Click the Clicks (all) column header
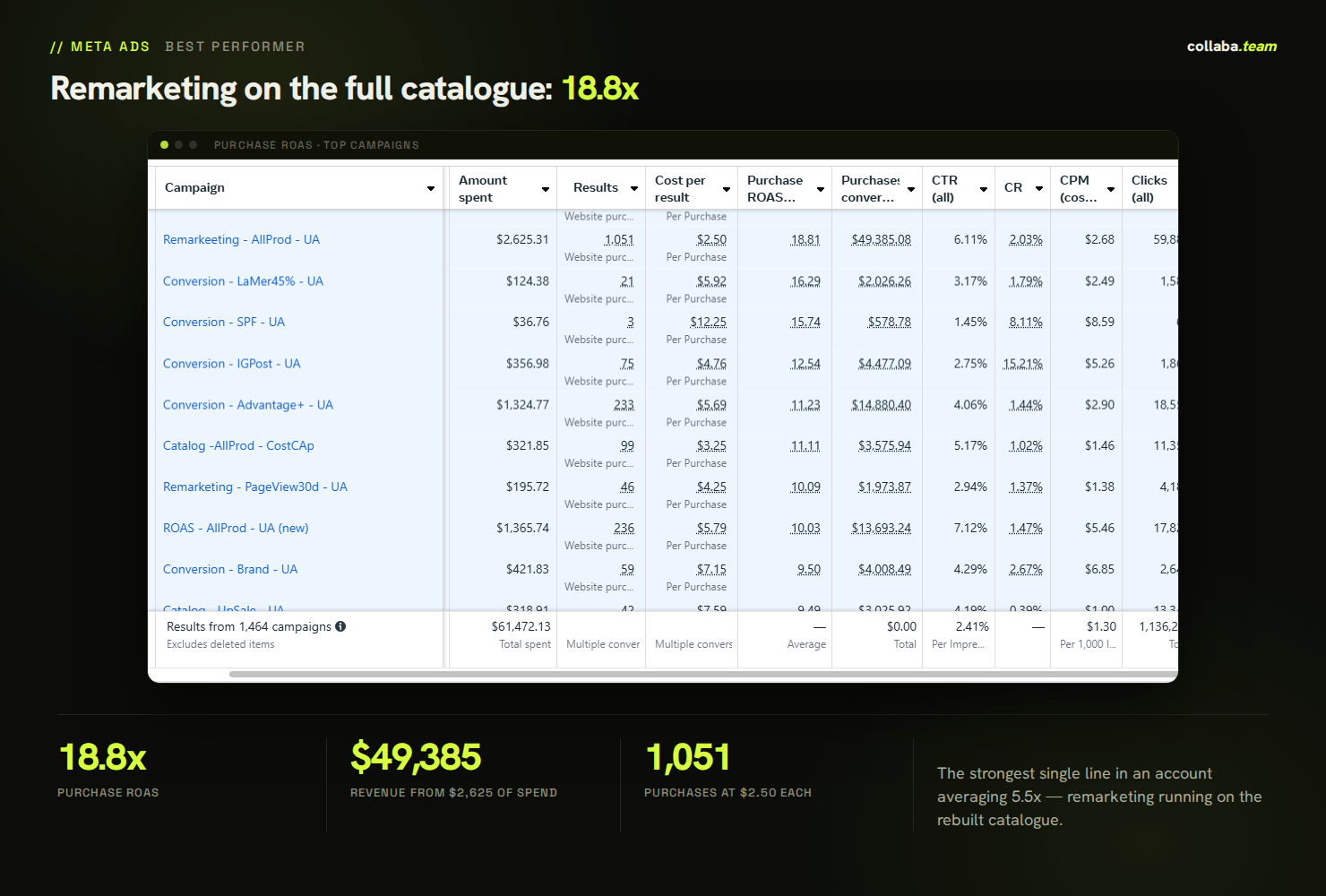1326x896 pixels. tap(1149, 188)
